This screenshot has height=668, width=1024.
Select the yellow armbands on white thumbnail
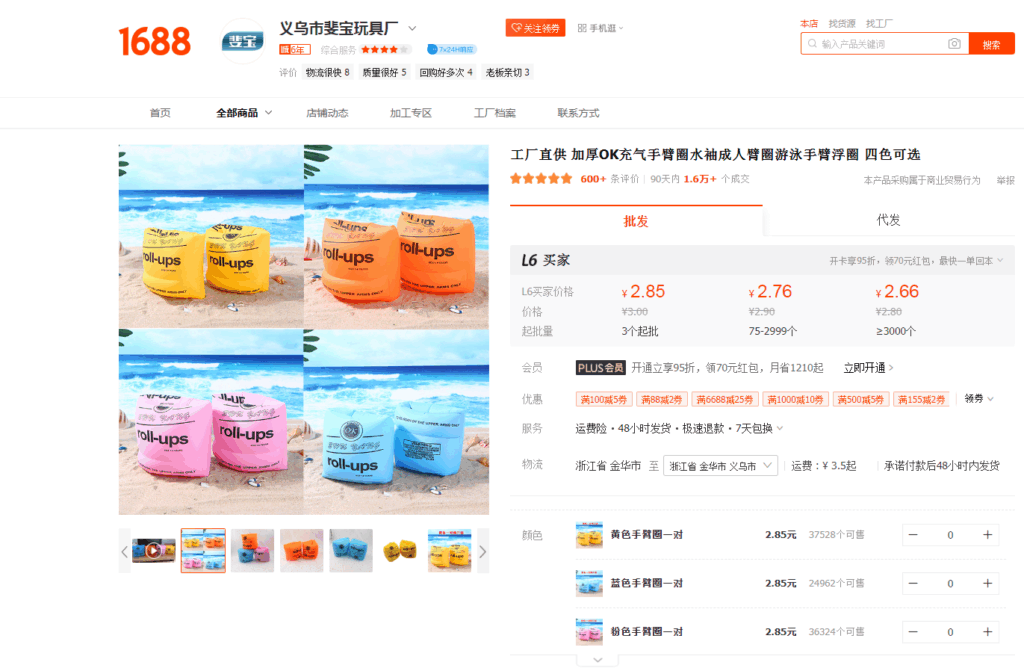pyautogui.click(x=400, y=550)
